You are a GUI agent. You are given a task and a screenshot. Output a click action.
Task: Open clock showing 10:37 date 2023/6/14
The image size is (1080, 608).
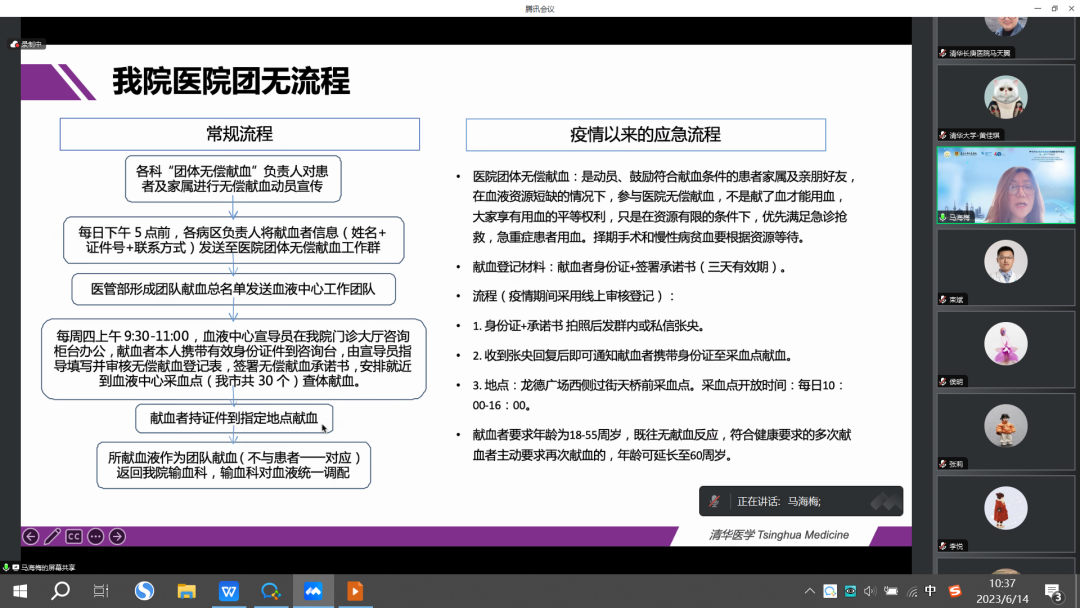(1002, 591)
